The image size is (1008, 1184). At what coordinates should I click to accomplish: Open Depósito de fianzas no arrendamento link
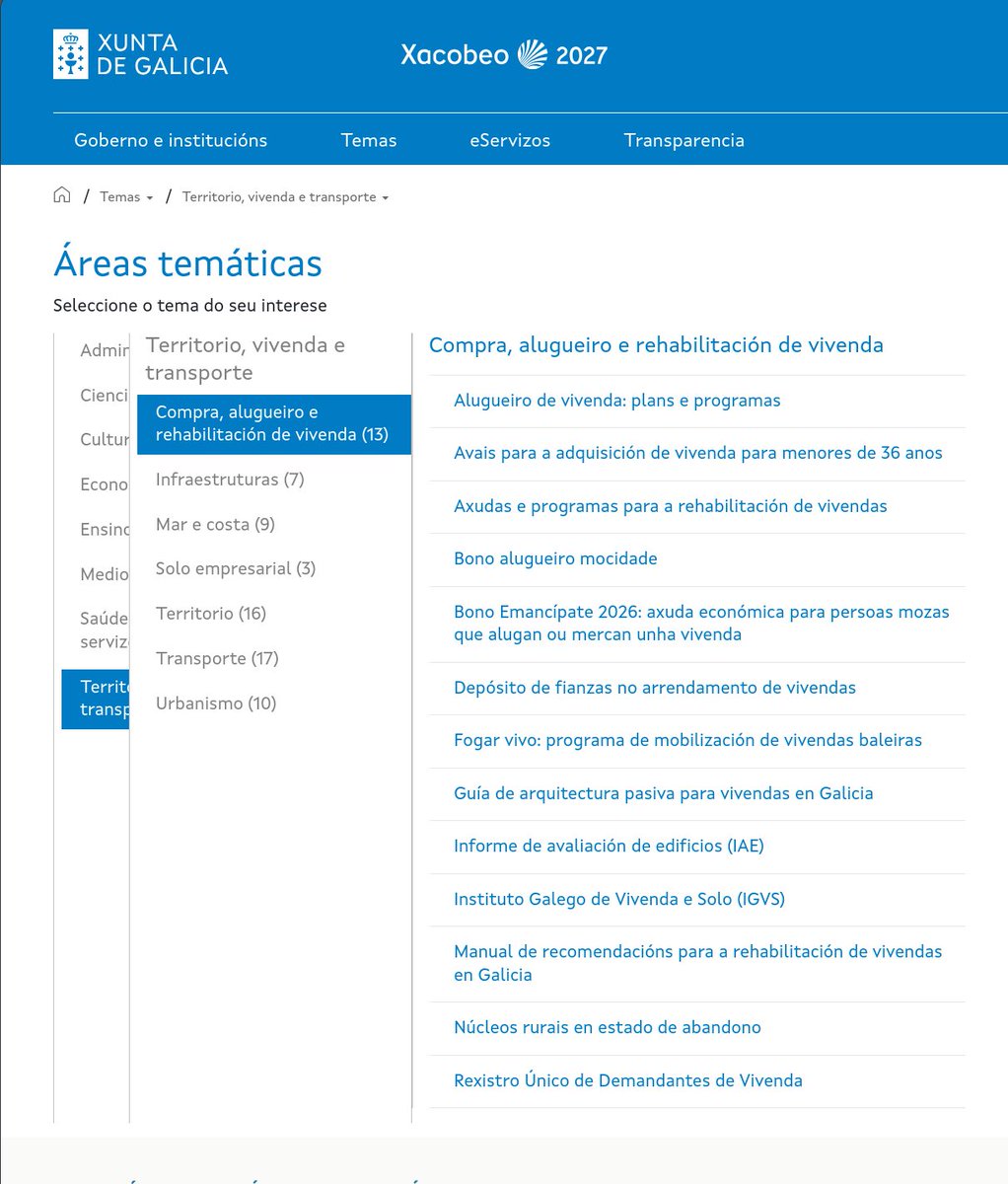(x=655, y=688)
